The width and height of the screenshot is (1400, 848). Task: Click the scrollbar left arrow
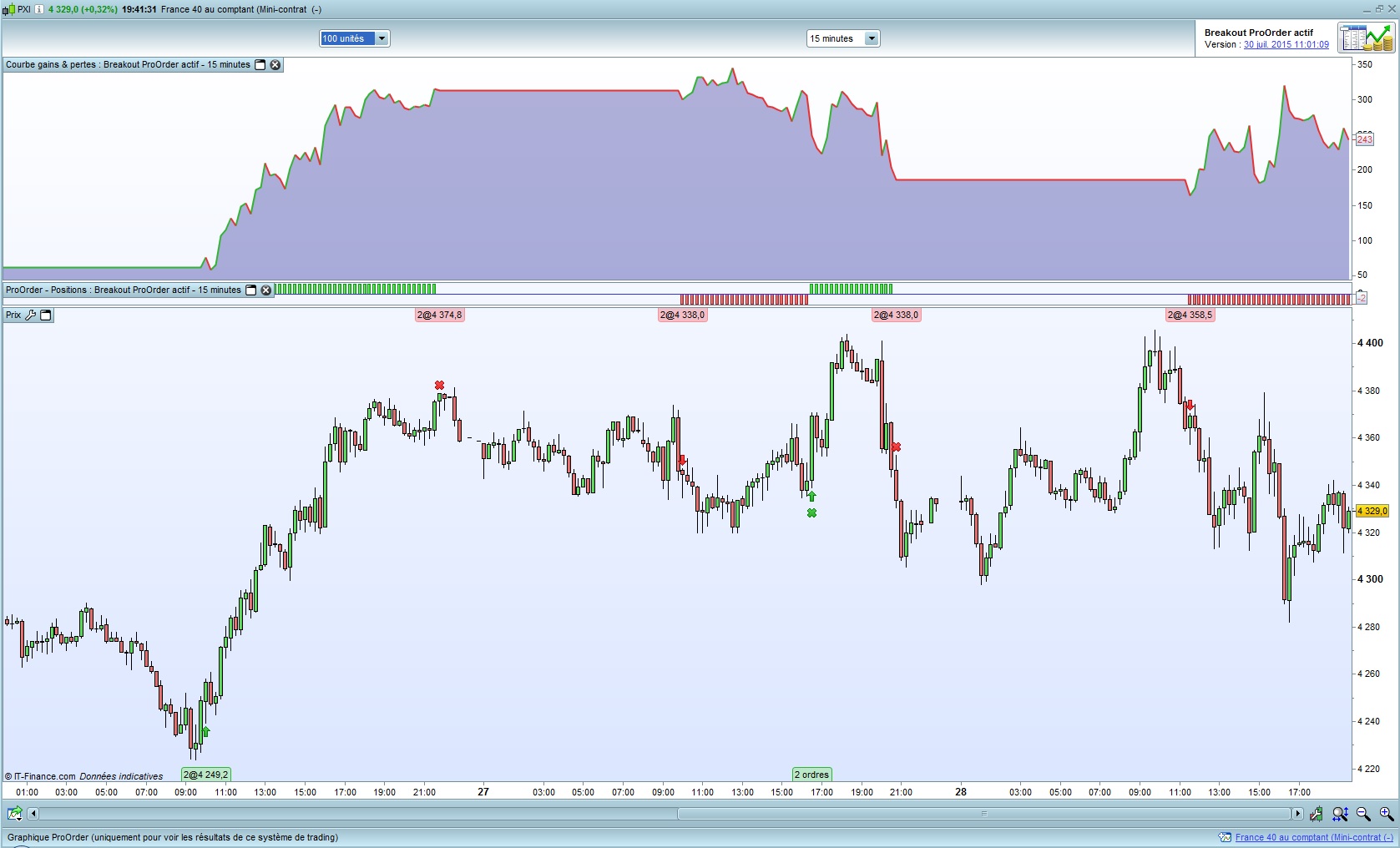click(x=33, y=813)
